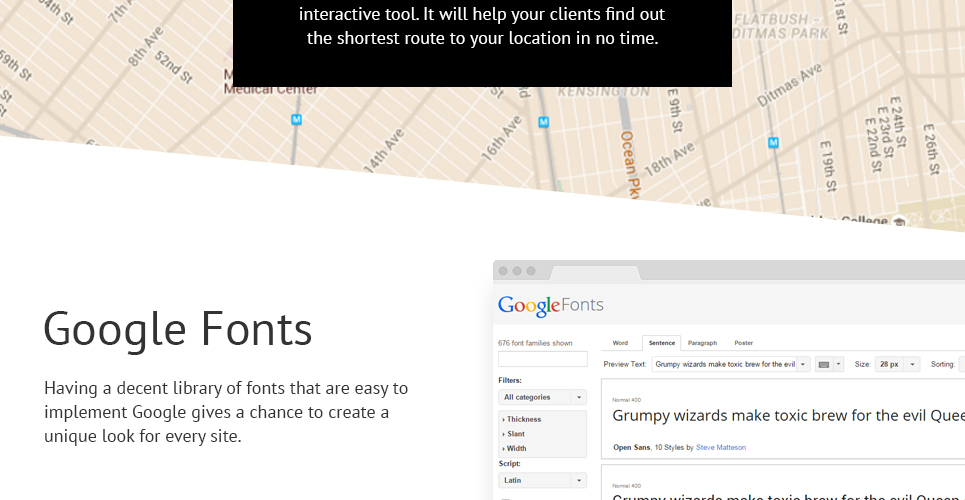Select the Sentence preview tab

click(x=662, y=343)
